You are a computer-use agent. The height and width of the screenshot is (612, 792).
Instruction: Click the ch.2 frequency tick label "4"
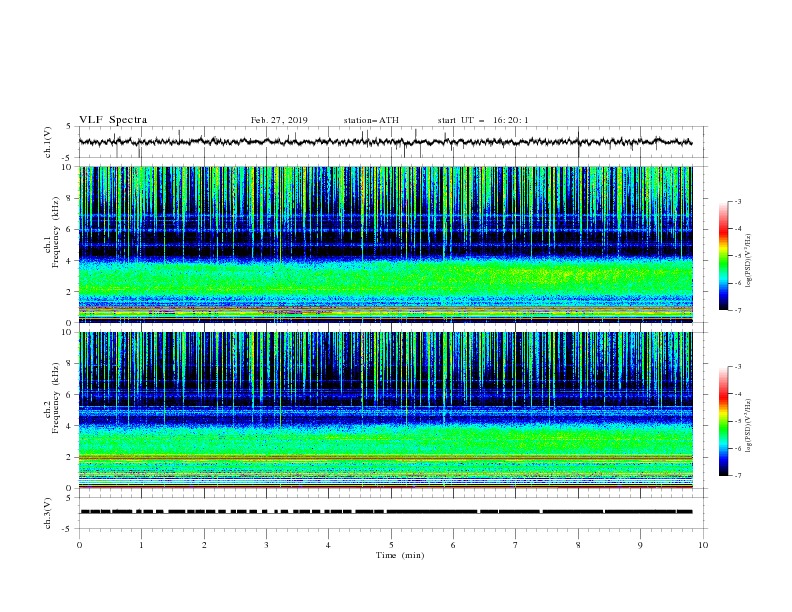70,426
